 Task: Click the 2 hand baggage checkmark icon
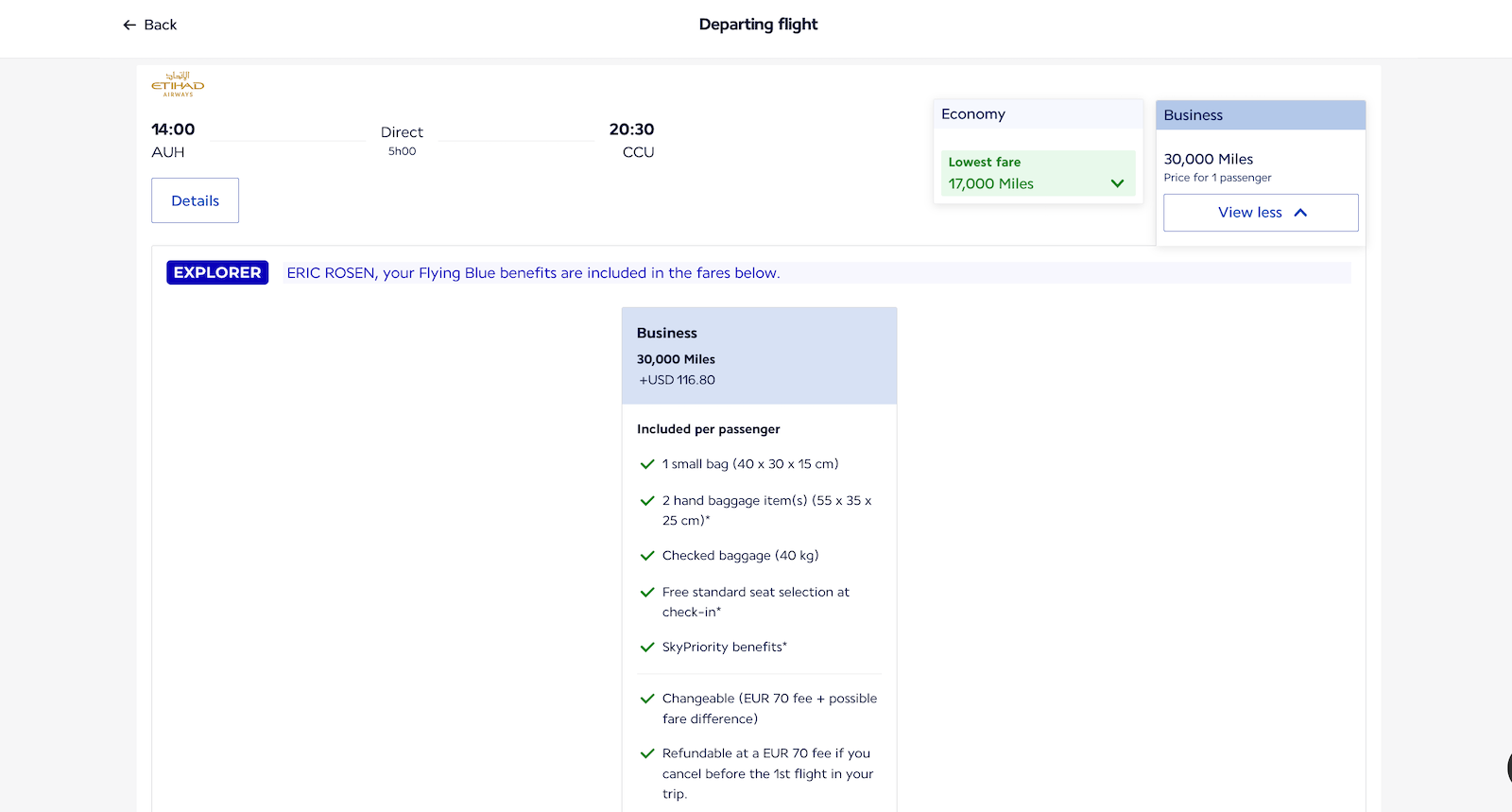click(x=647, y=501)
